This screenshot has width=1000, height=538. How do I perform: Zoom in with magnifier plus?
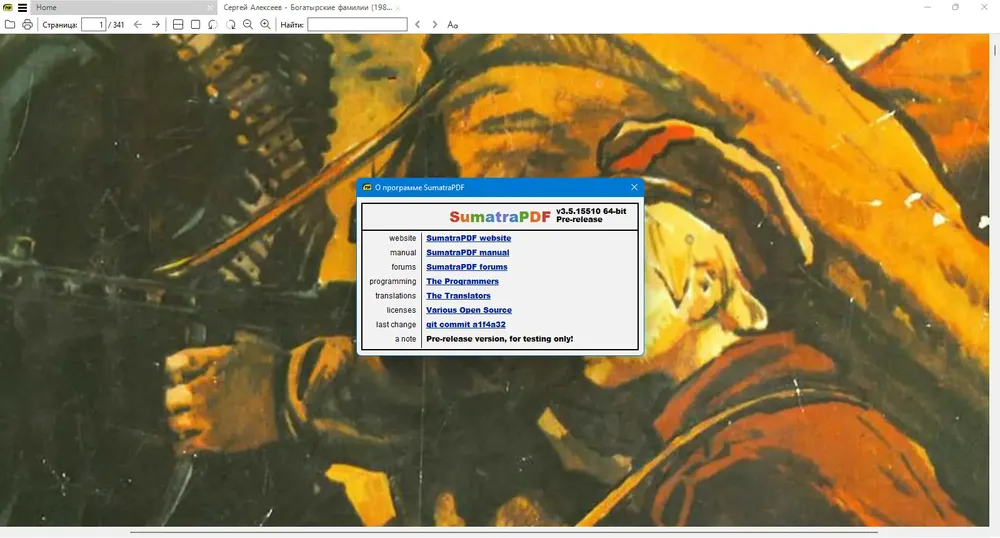click(x=265, y=24)
